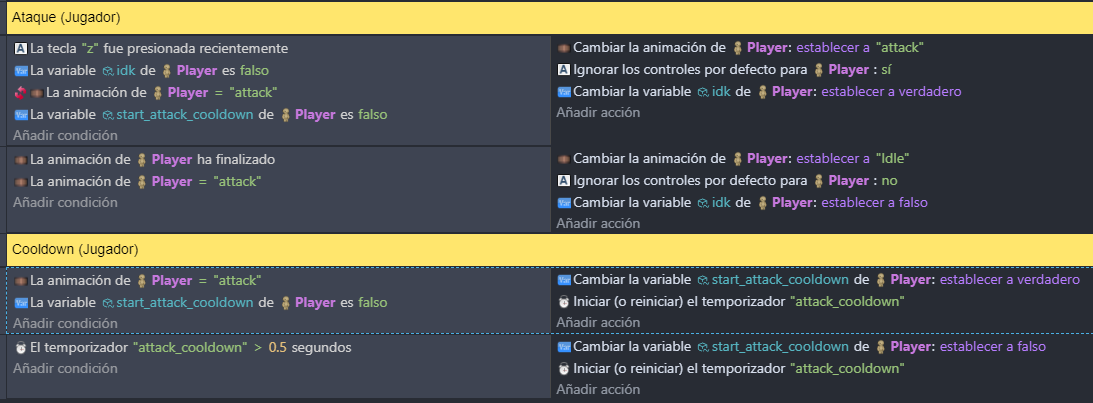
Task: Click the timer icon of the 0.5 seconds condition
Action: pos(22,347)
